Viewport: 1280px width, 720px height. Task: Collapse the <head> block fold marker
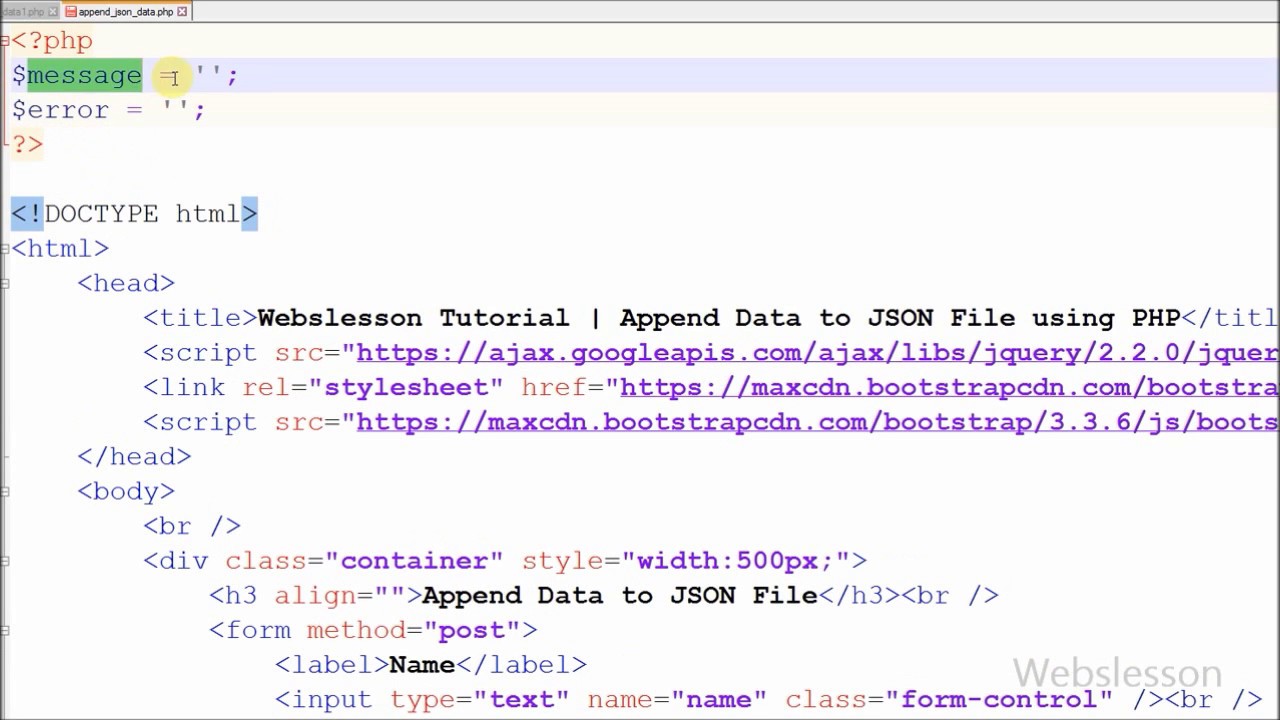5,284
